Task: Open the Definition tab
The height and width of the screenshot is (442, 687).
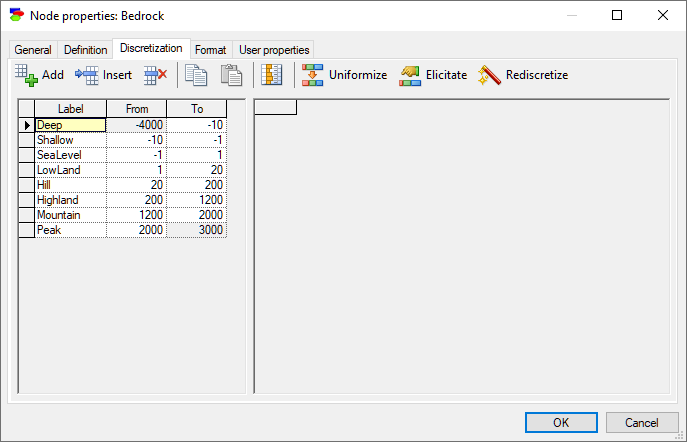Action: [x=85, y=50]
